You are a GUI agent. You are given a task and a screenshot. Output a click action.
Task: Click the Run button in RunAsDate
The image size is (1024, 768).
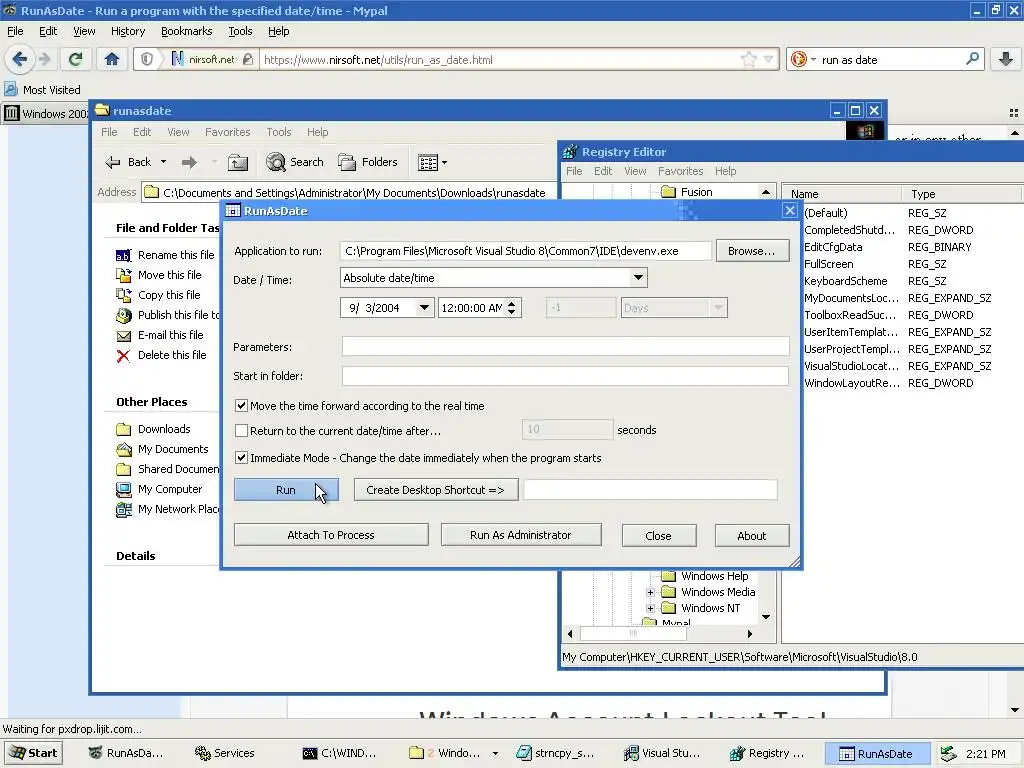pyautogui.click(x=286, y=490)
